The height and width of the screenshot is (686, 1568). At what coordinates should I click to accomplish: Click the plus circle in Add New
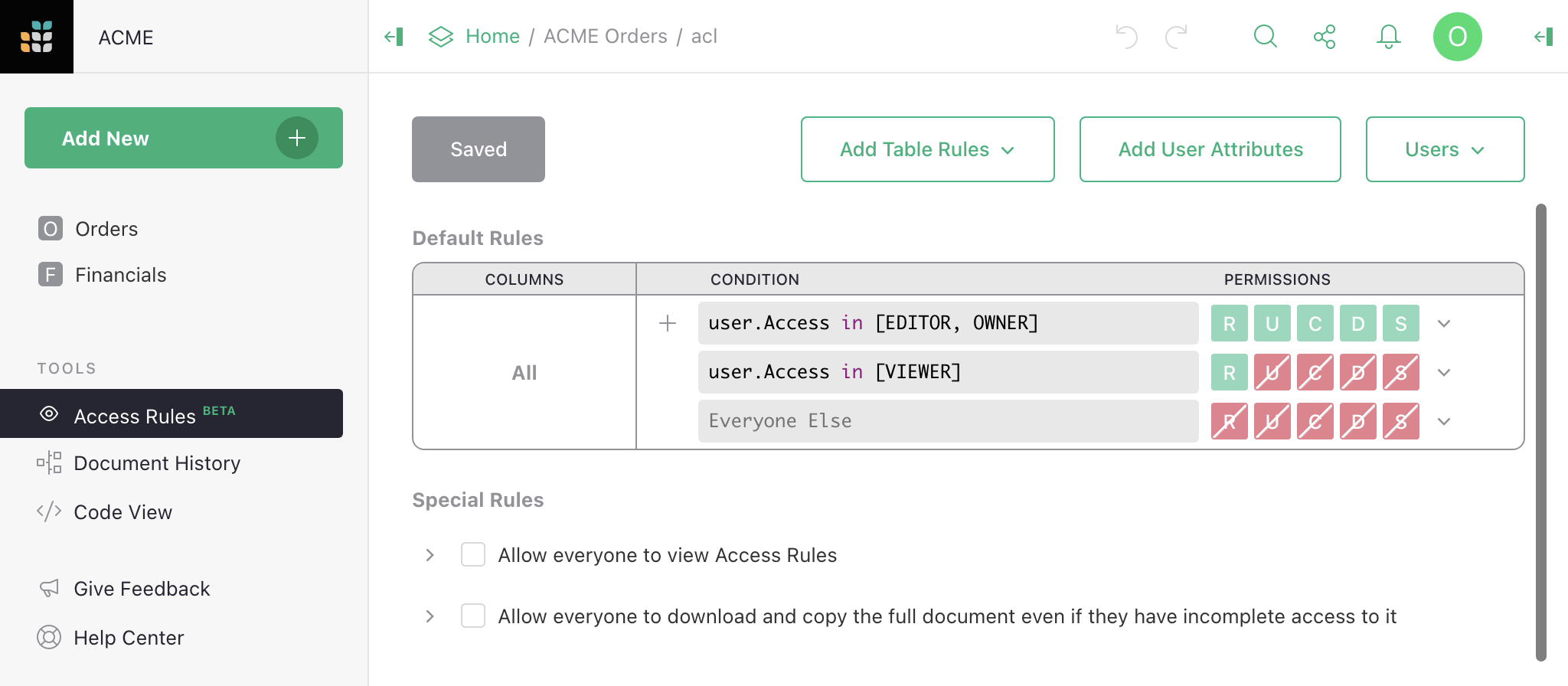[297, 138]
